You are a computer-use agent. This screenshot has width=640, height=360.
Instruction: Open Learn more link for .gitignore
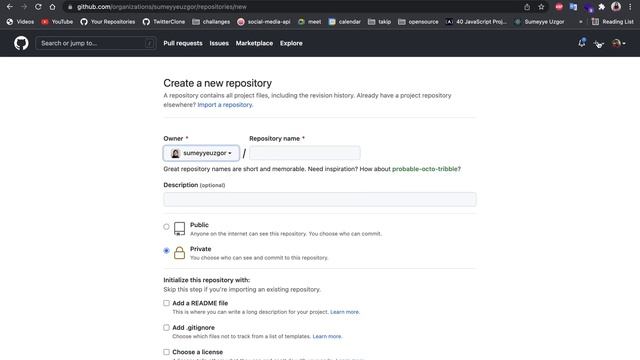(x=327, y=336)
